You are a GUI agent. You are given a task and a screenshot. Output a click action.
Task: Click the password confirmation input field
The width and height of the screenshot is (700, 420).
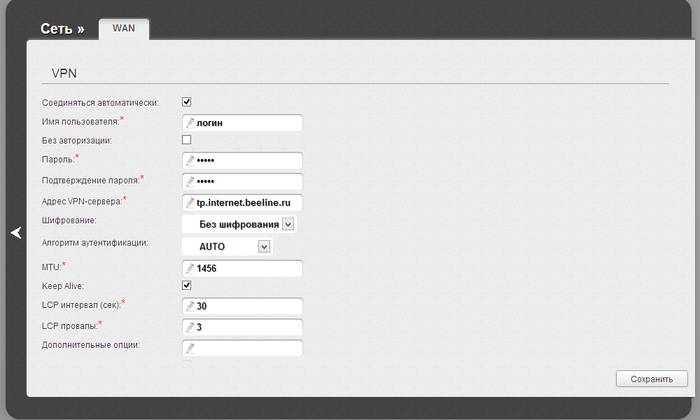click(250, 181)
